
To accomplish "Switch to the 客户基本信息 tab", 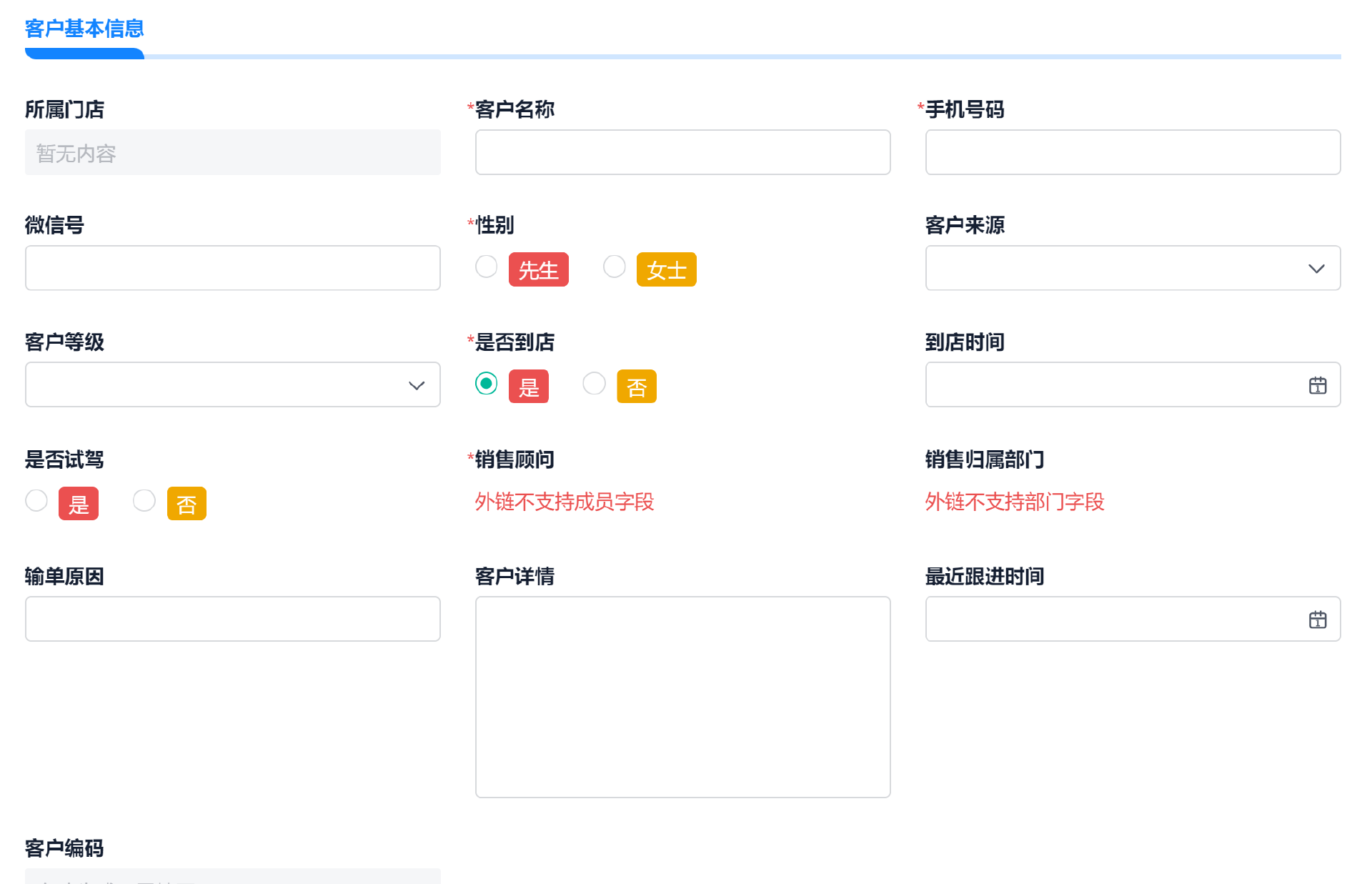I will [x=84, y=29].
